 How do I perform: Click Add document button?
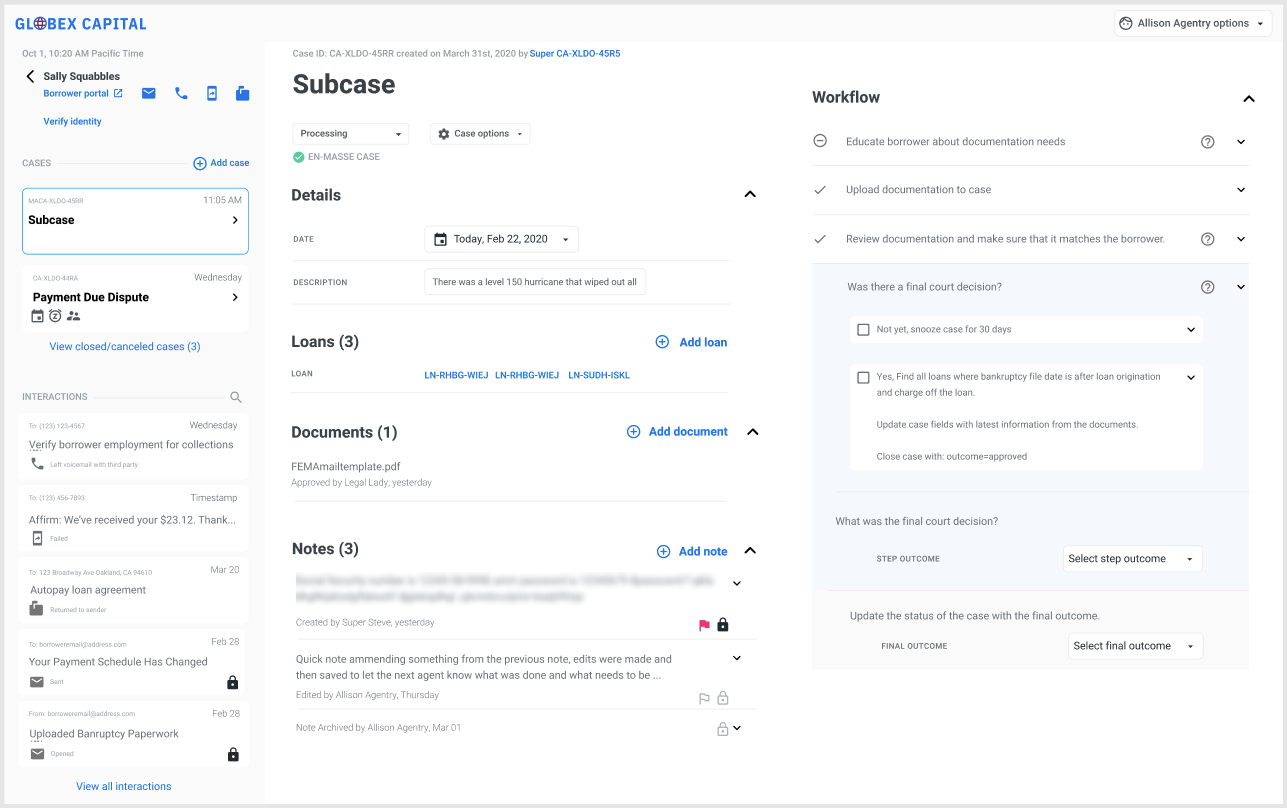(677, 432)
